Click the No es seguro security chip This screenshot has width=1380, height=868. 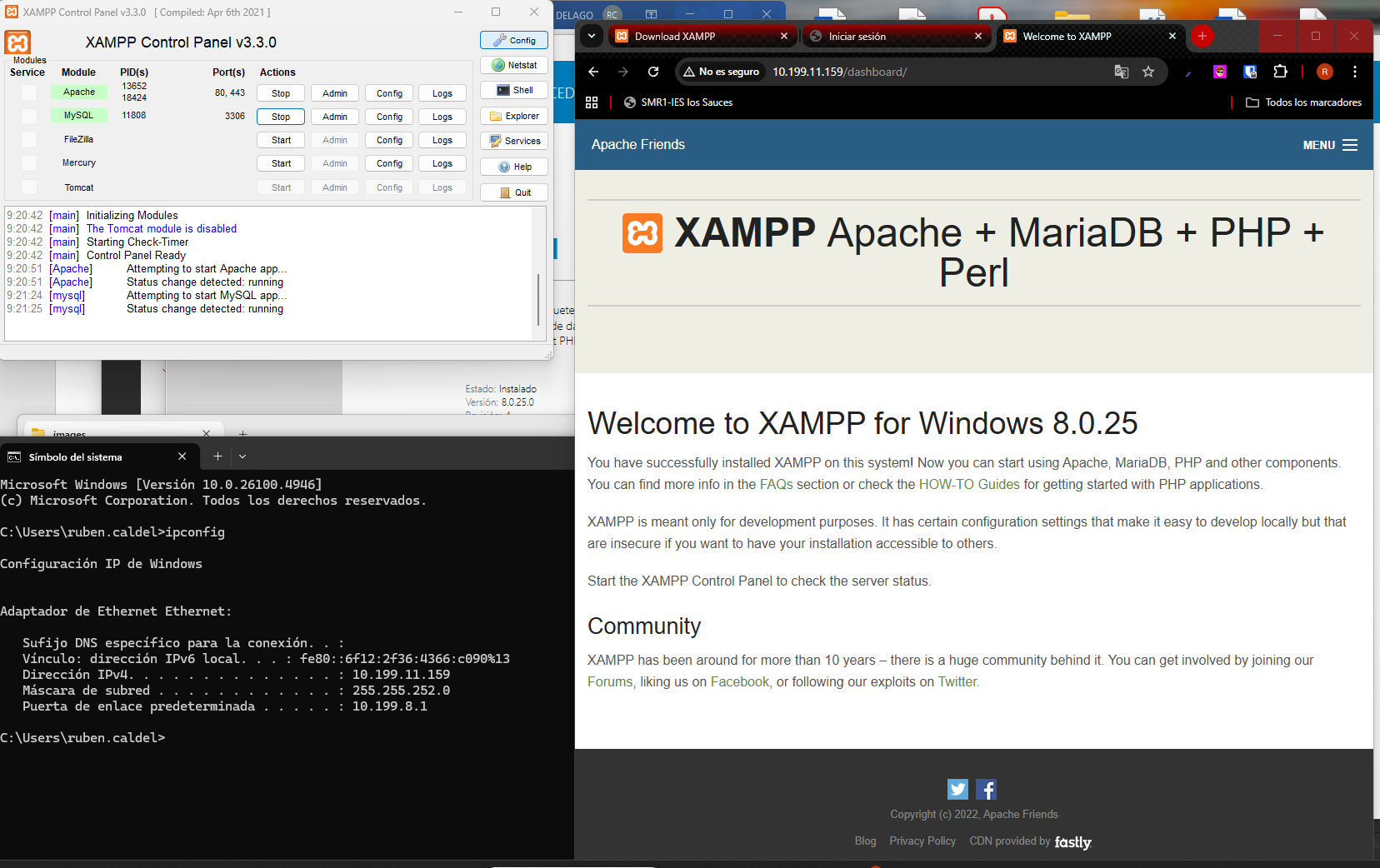tap(722, 72)
